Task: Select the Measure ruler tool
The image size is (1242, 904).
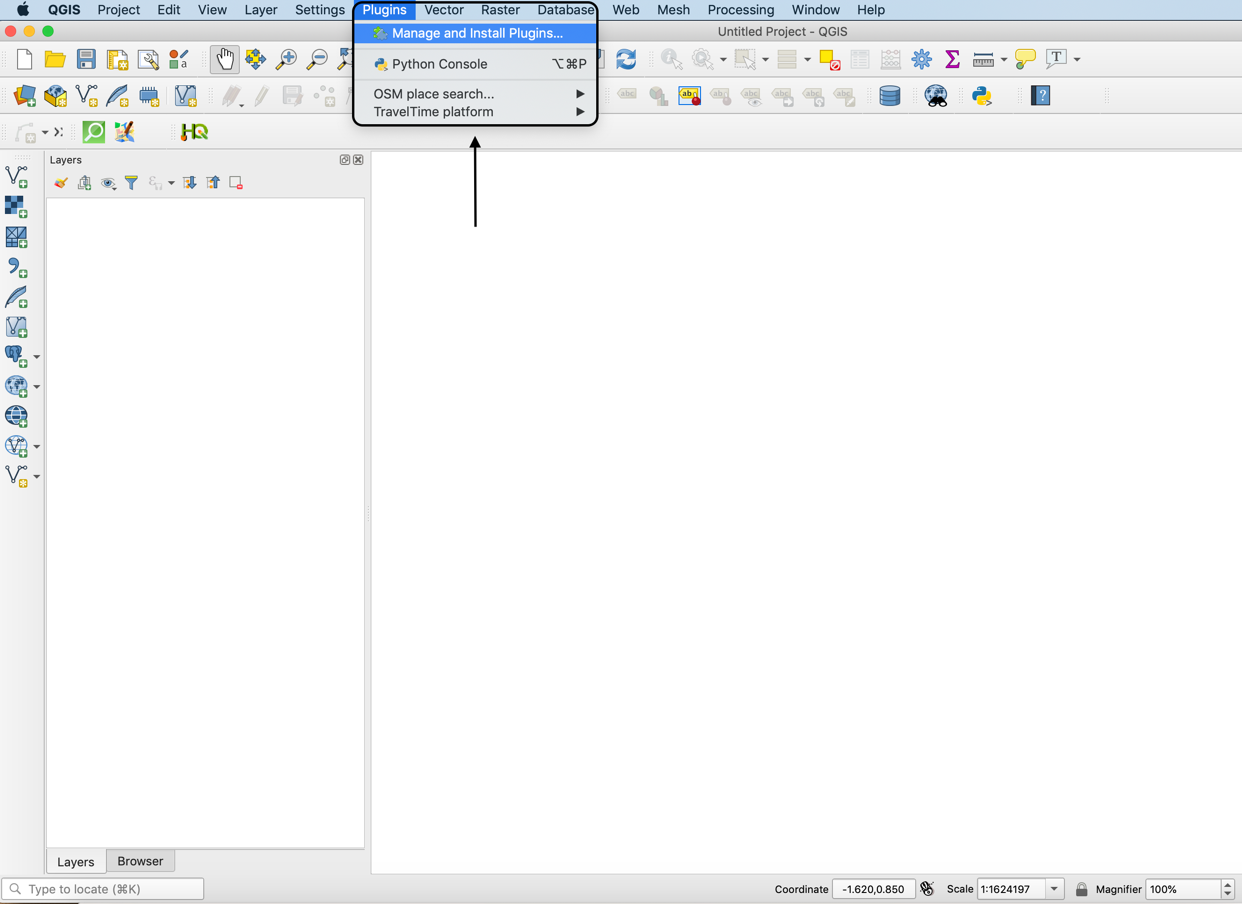Action: (984, 60)
